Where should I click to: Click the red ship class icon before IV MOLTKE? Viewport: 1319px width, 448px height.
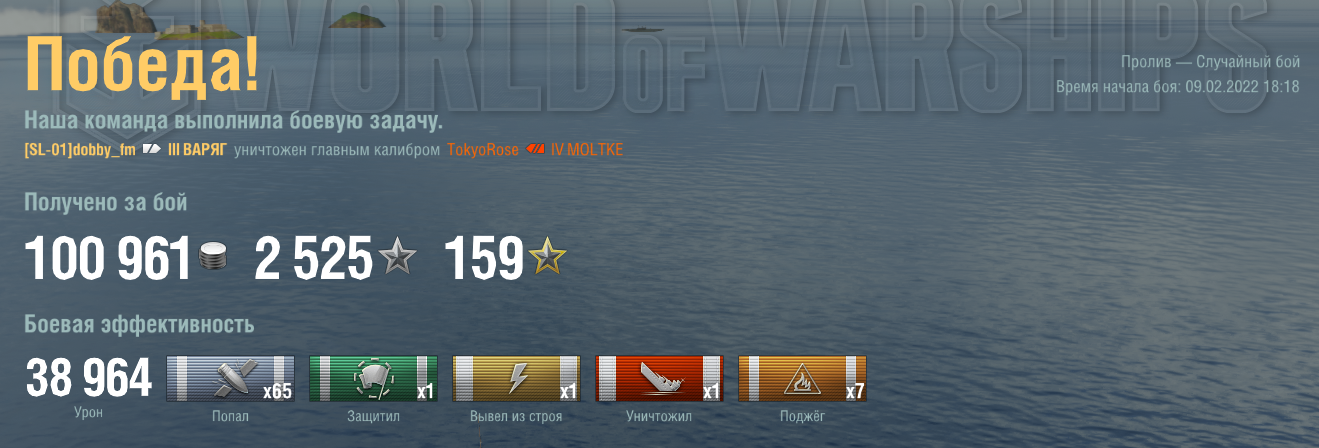(535, 150)
